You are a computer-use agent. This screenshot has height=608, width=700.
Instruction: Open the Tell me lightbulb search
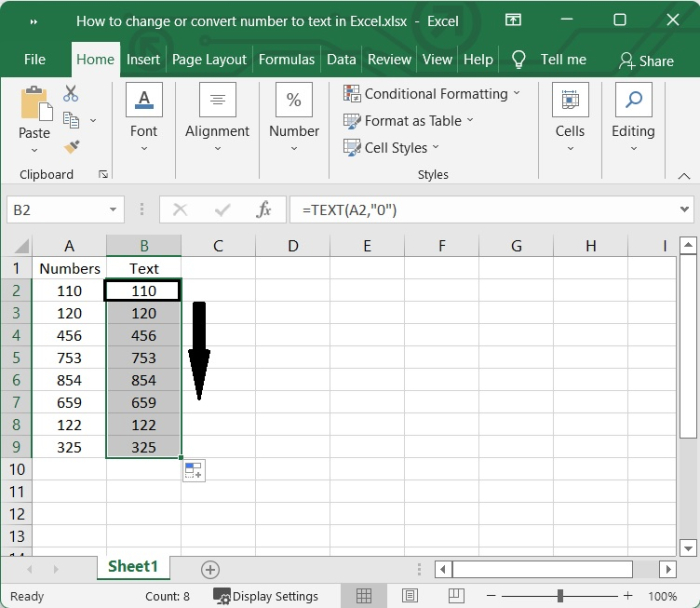[x=519, y=59]
